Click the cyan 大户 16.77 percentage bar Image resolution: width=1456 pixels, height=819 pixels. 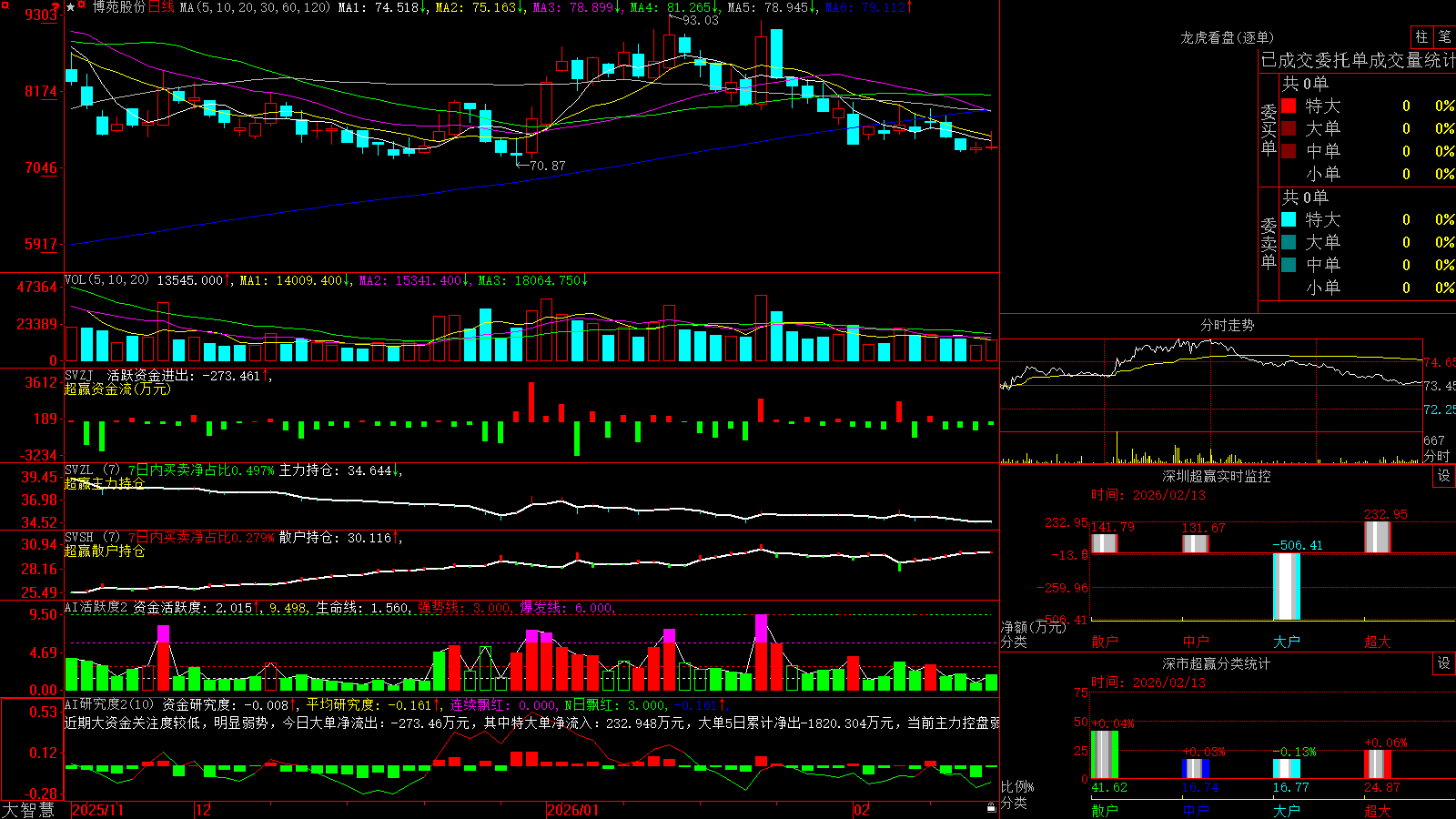[1287, 769]
